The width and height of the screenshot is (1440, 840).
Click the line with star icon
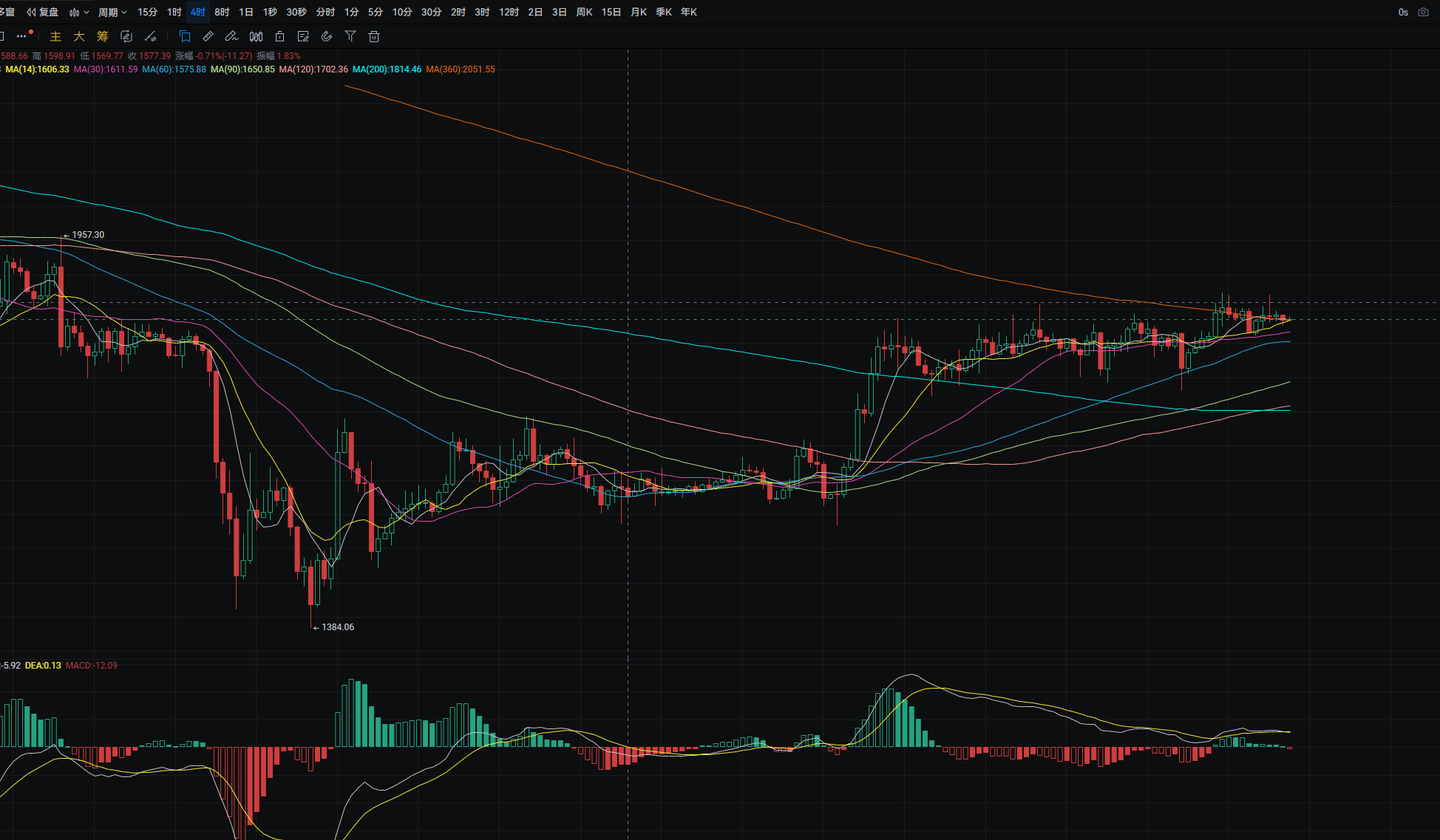151,36
